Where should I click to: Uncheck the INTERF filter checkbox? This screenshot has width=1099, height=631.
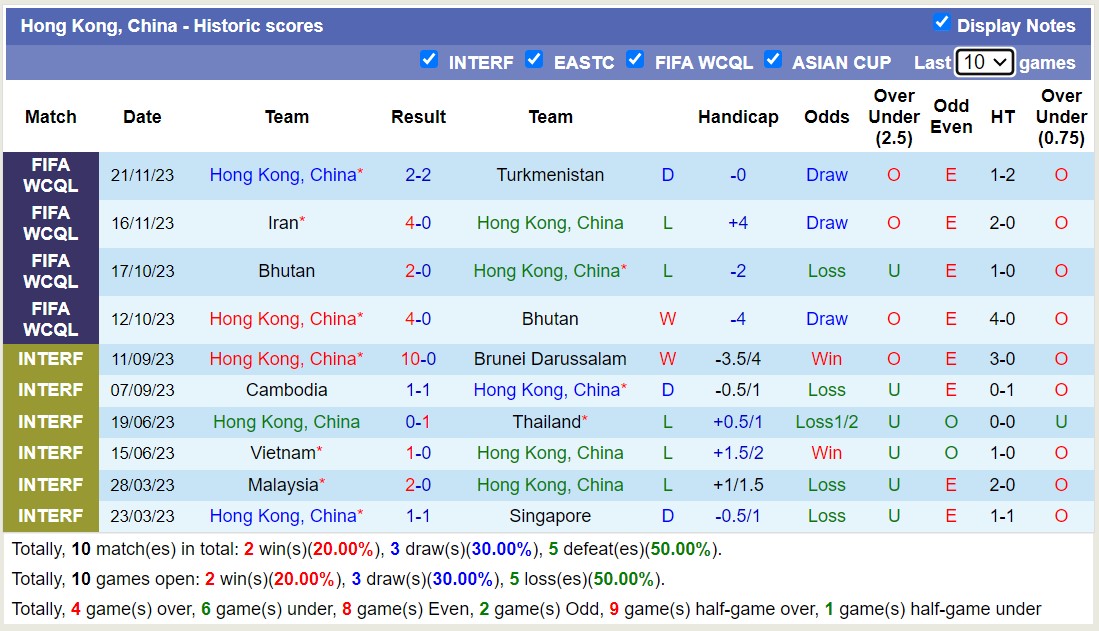point(429,59)
